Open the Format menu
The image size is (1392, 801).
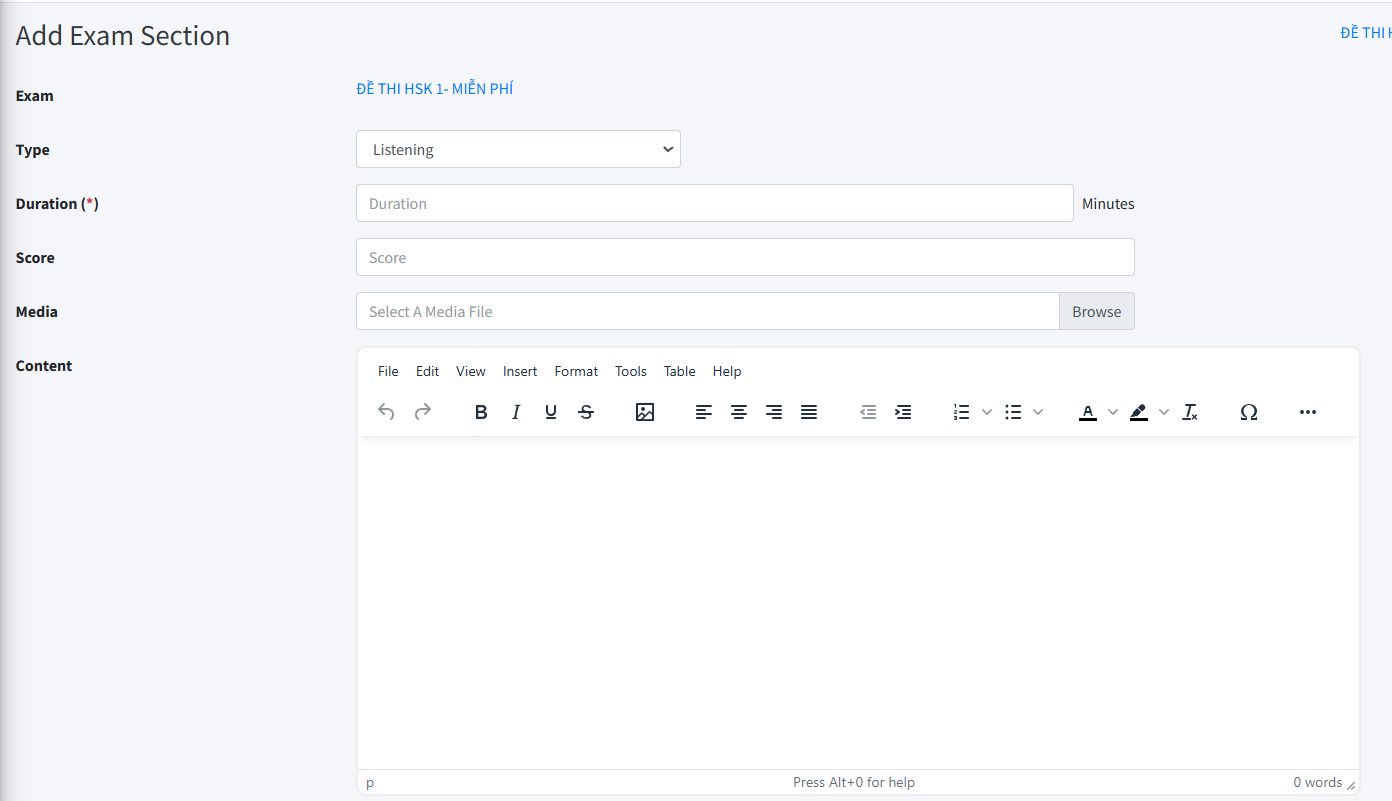[x=576, y=371]
